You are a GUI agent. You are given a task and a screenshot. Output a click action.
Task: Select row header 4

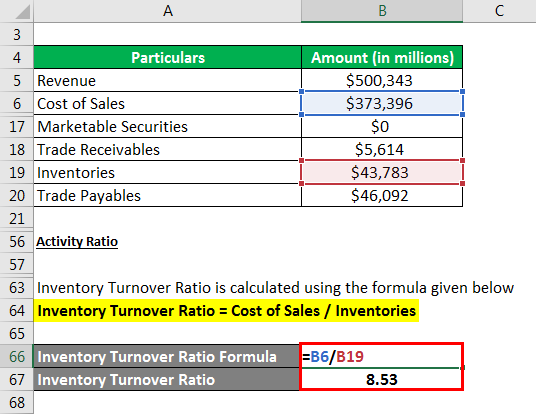[17, 57]
